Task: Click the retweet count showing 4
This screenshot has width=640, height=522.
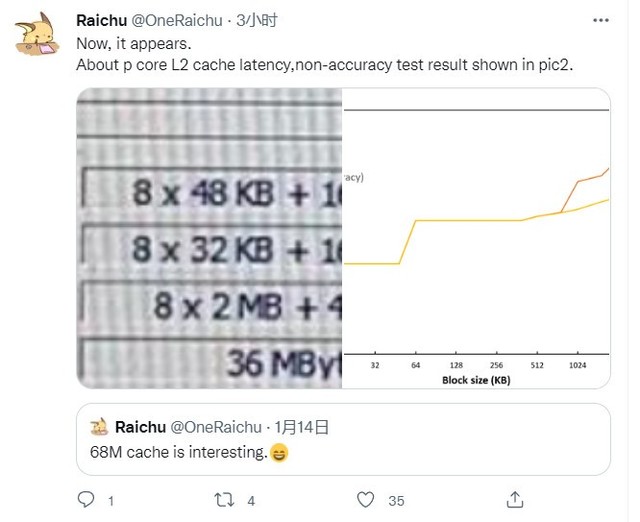Action: (x=252, y=500)
